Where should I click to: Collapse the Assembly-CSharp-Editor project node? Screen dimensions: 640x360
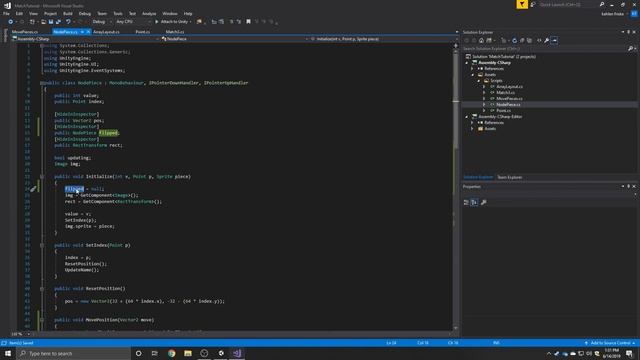(x=467, y=117)
